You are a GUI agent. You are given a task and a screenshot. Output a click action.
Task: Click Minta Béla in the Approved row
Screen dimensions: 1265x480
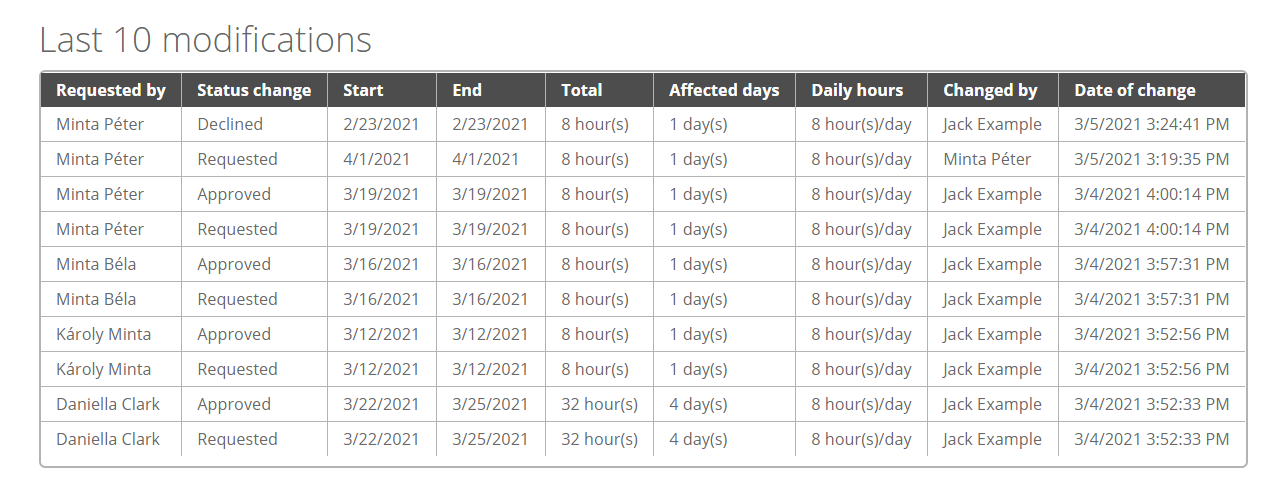(x=96, y=264)
